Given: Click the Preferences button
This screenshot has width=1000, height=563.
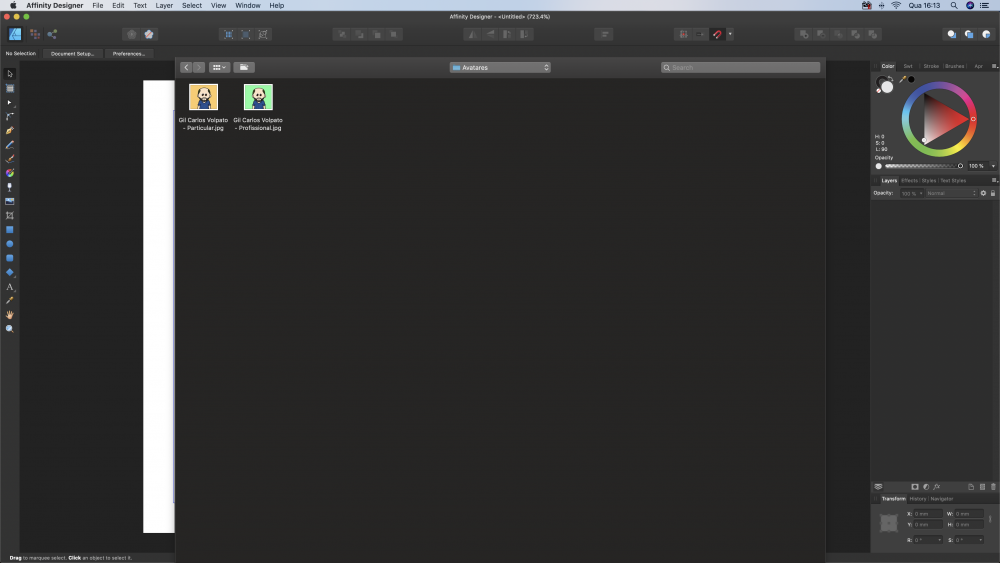Looking at the screenshot, I should point(129,54).
